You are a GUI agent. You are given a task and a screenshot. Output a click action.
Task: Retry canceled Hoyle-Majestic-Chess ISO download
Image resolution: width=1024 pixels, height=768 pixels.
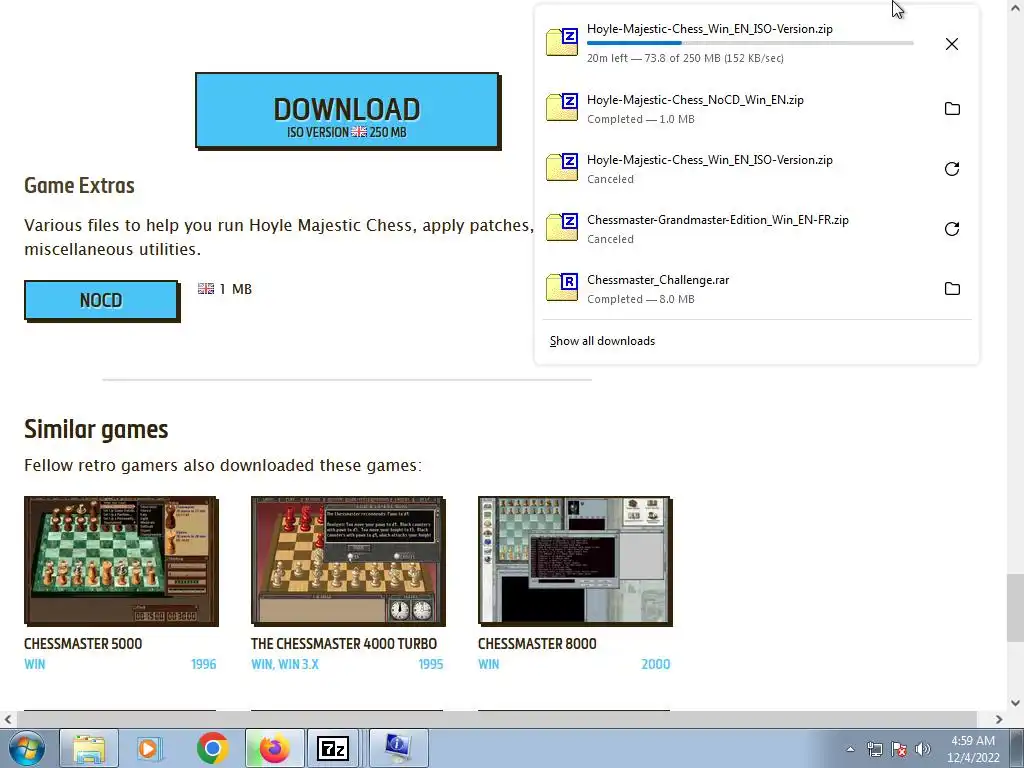click(952, 168)
